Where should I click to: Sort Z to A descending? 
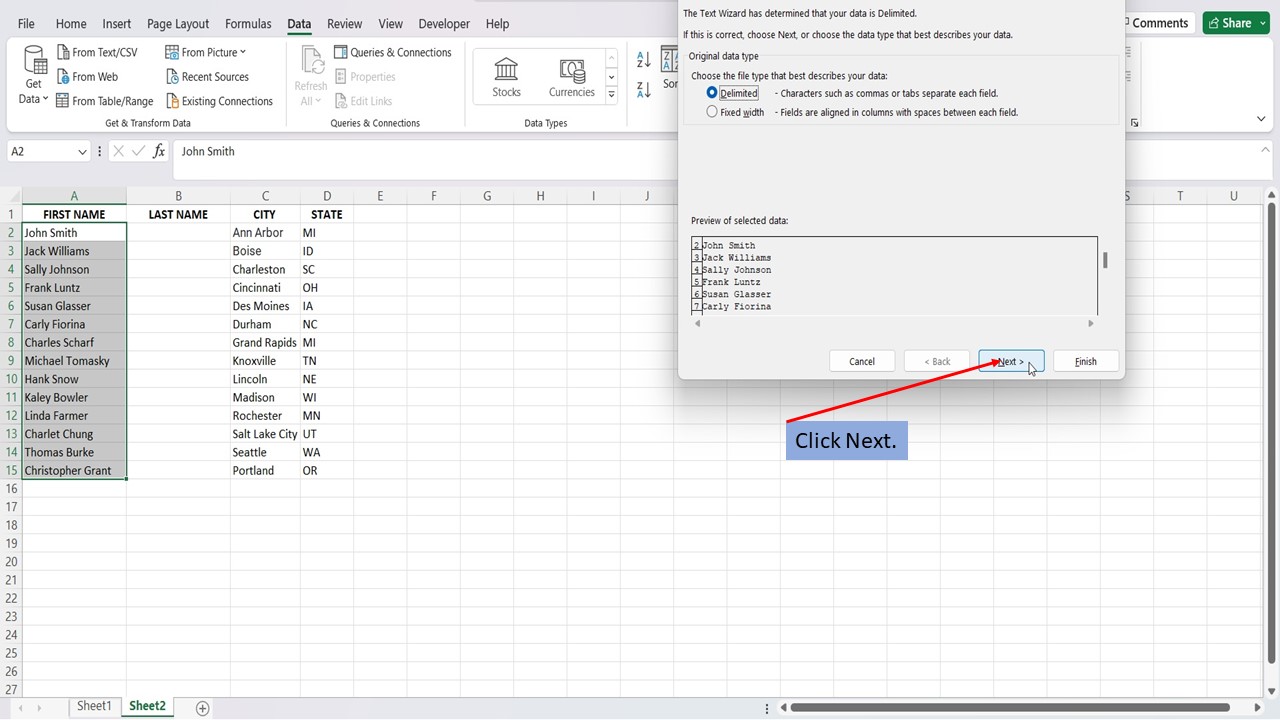tap(644, 89)
